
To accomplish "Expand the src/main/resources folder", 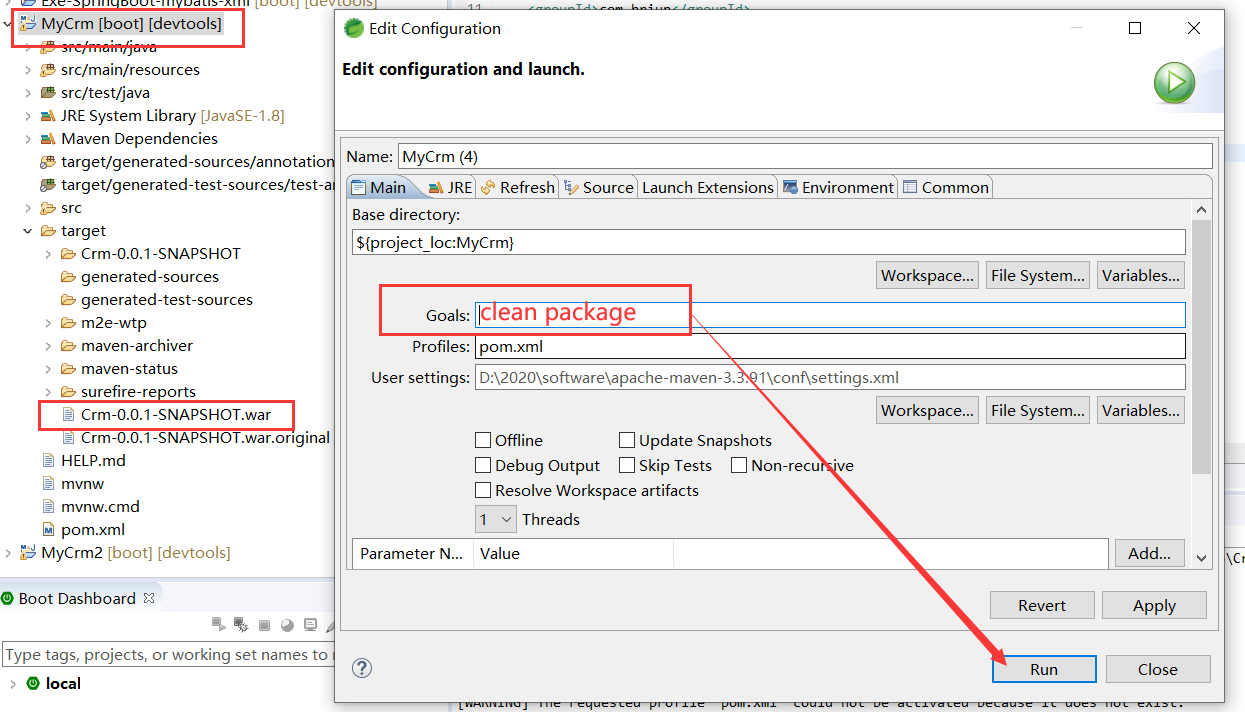I will point(28,69).
